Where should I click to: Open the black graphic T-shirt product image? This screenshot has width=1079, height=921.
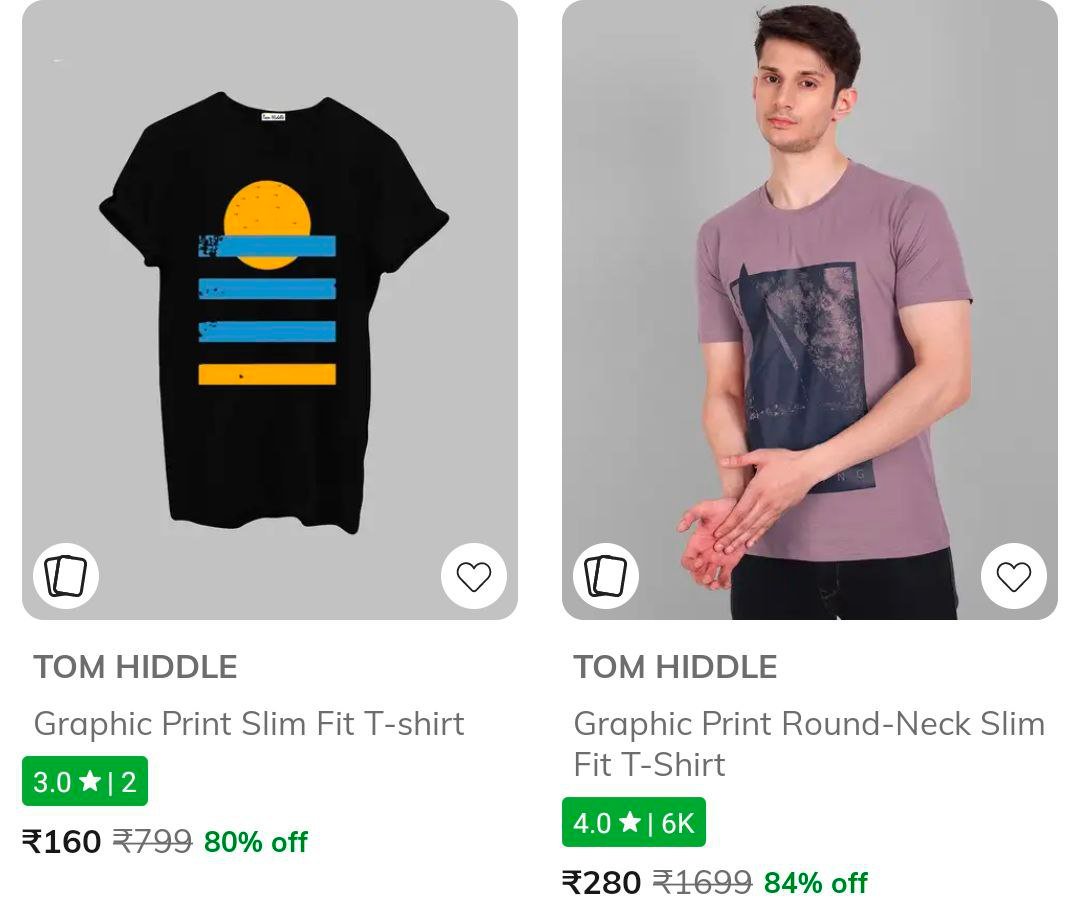[x=270, y=310]
